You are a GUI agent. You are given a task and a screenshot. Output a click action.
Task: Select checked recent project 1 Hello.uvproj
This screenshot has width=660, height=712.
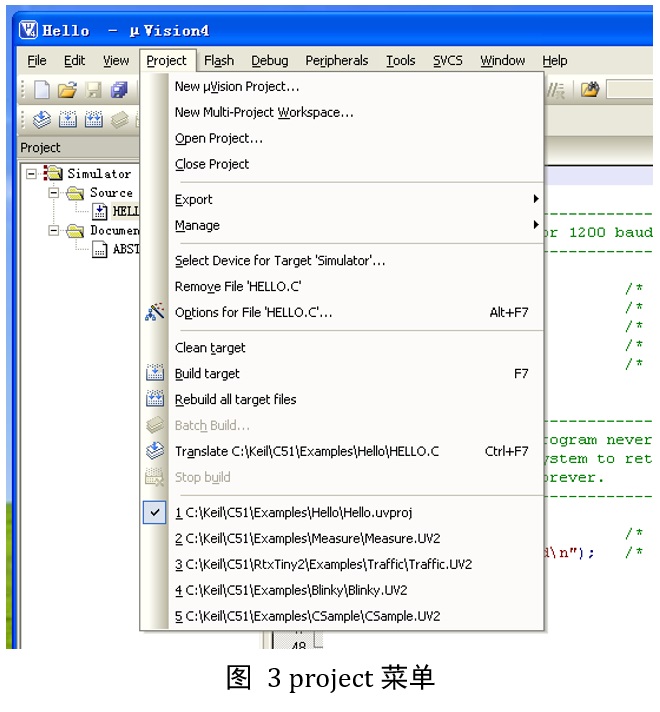(x=342, y=512)
